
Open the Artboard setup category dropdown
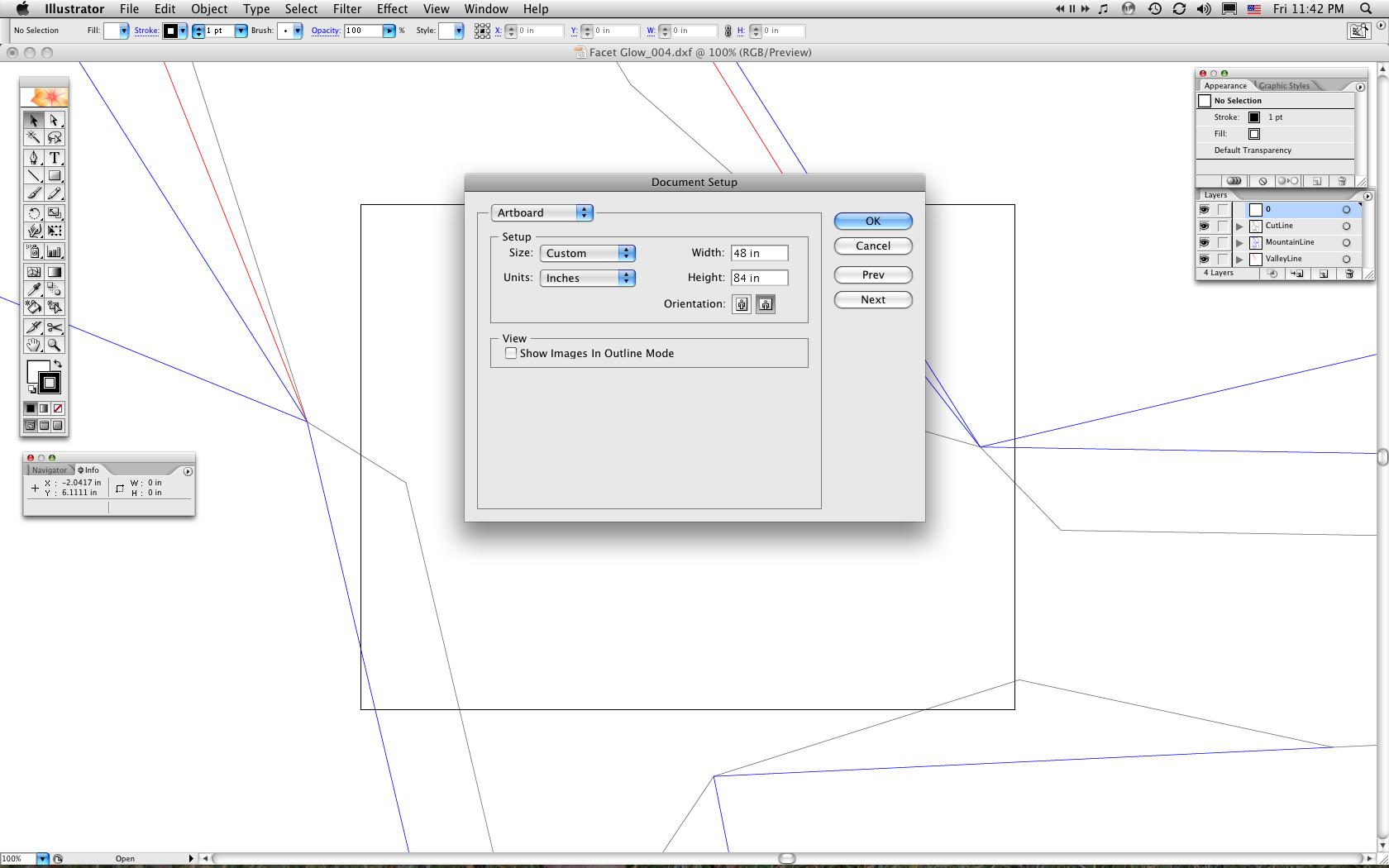pos(542,212)
